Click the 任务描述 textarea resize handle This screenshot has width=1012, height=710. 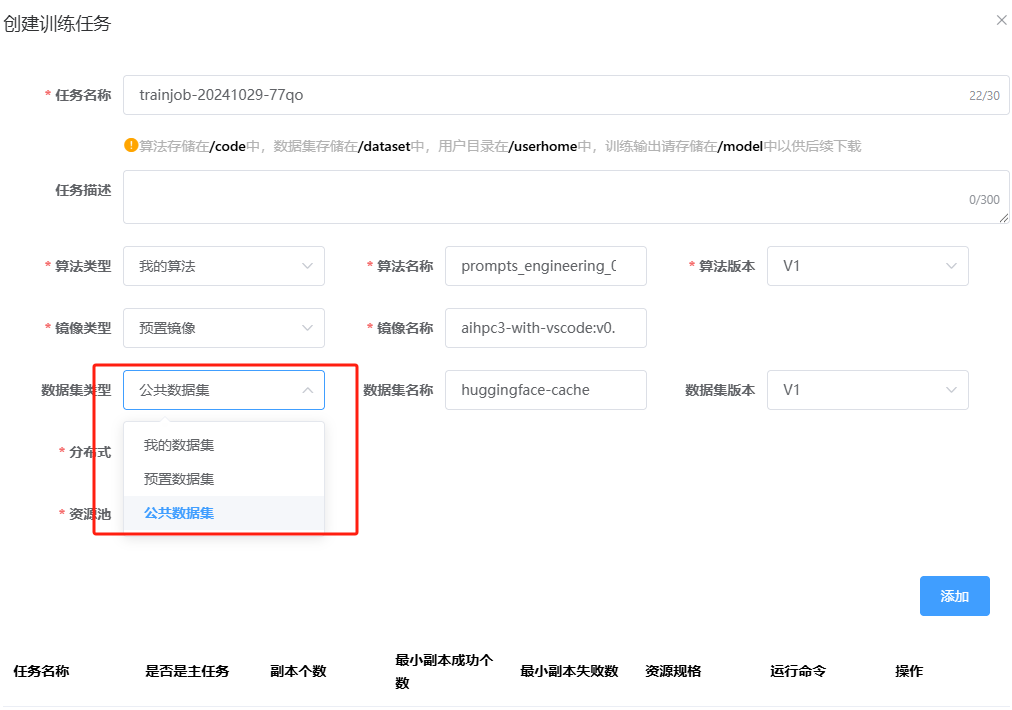point(1003,217)
